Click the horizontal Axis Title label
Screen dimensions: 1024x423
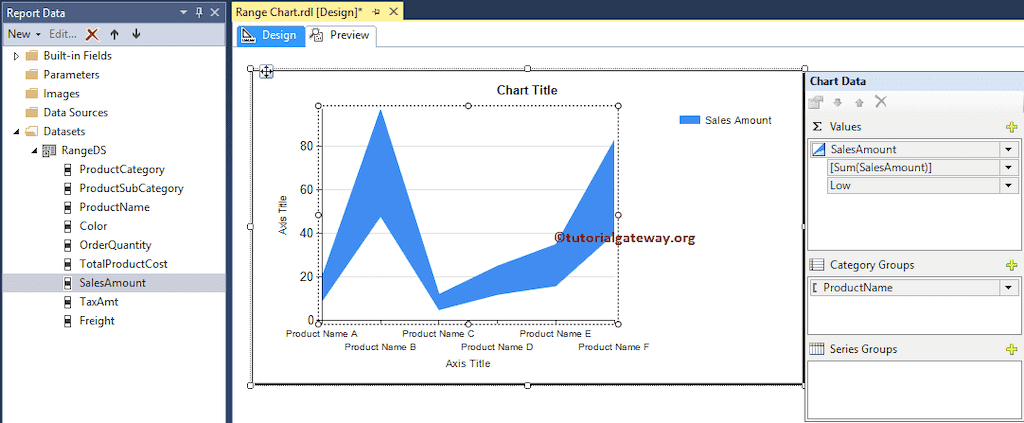coord(468,363)
